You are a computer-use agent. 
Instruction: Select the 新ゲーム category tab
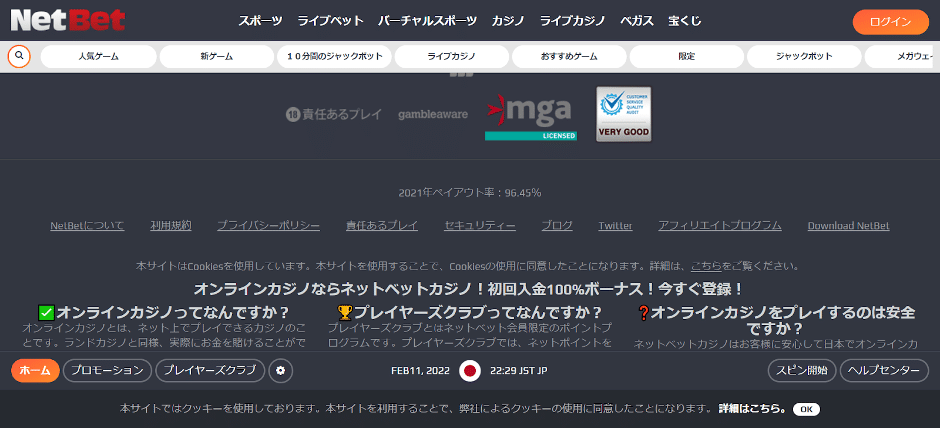coord(216,57)
